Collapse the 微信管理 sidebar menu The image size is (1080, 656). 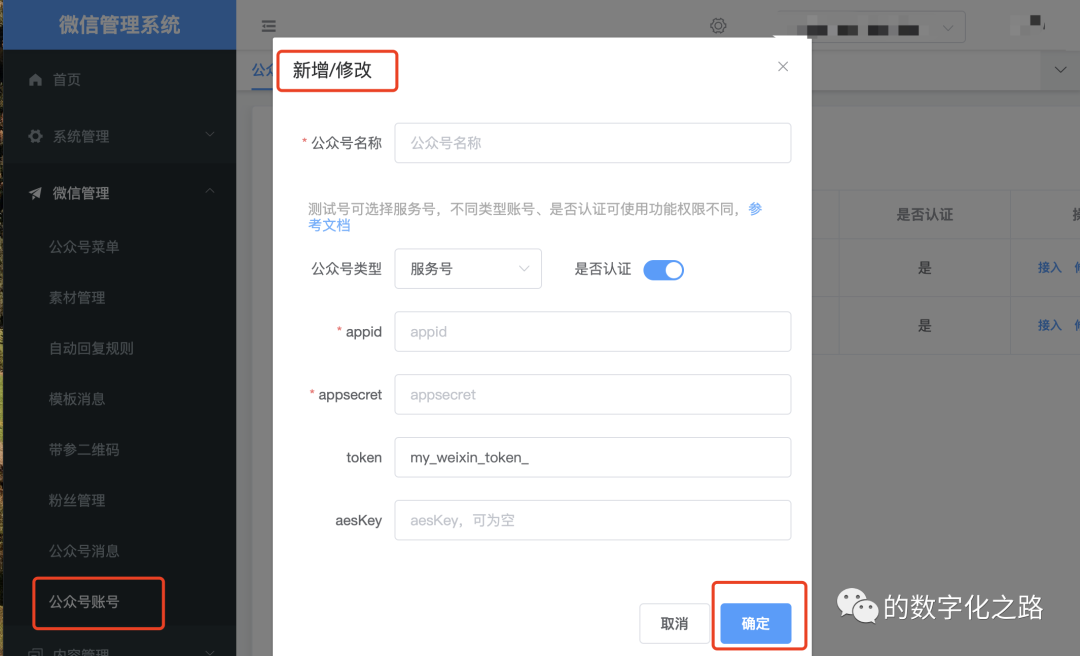tap(210, 191)
